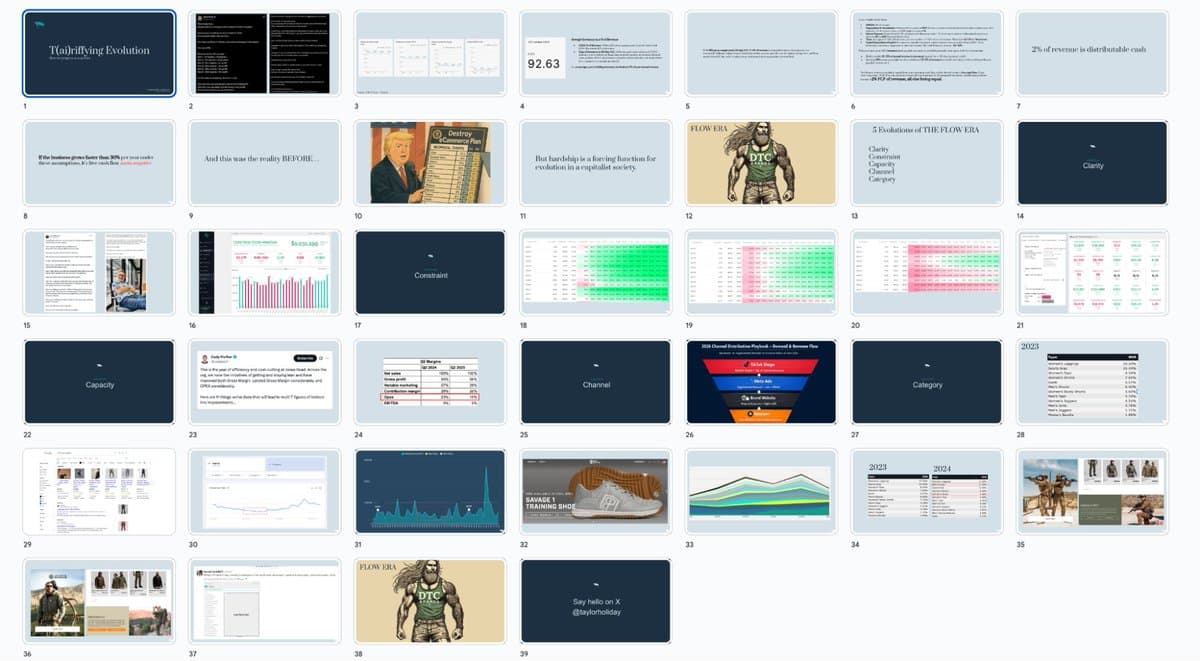Open the Savage 1 Training Shoe slide
The image size is (1200, 661).
(x=596, y=491)
